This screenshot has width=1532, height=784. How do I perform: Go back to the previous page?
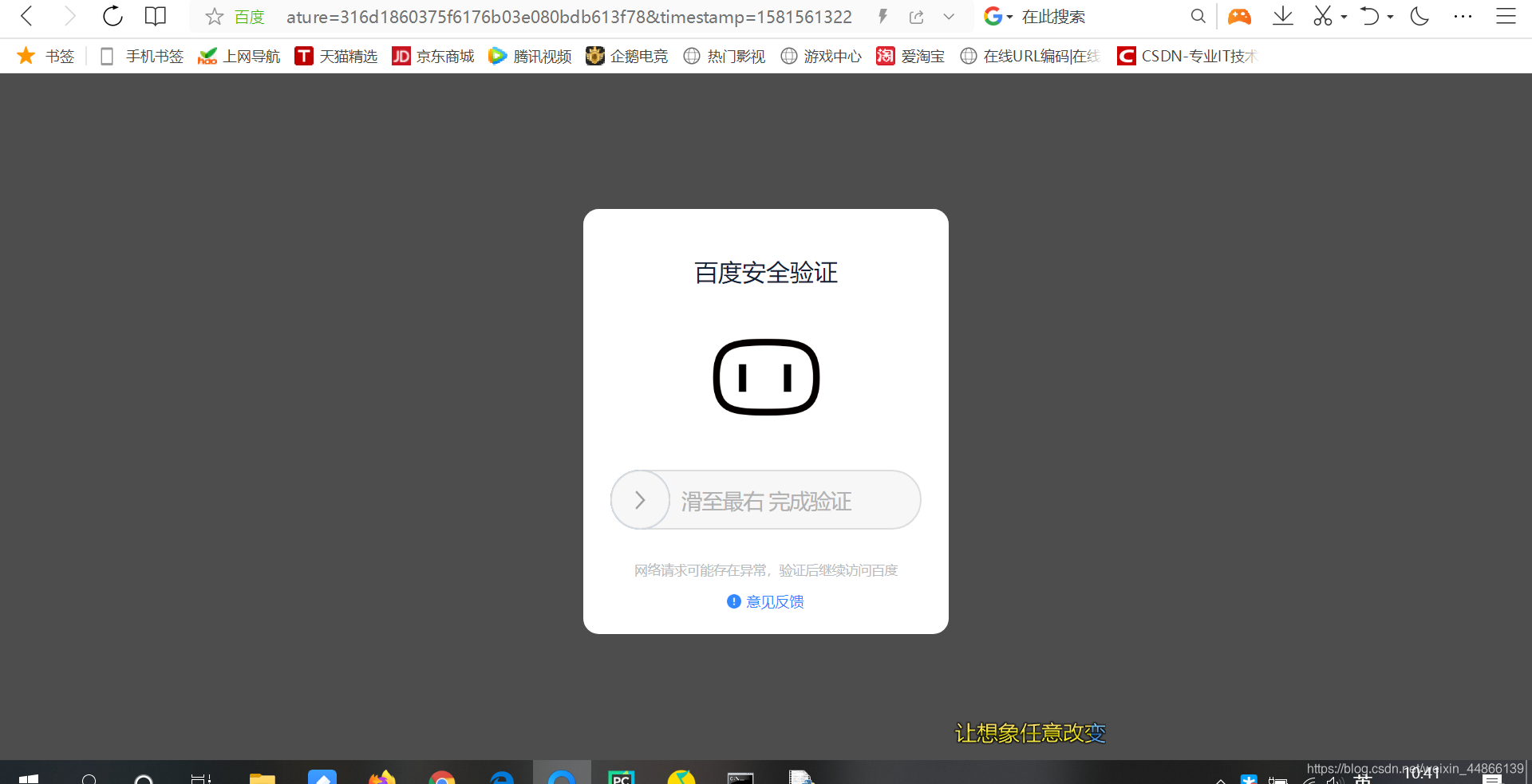[27, 16]
